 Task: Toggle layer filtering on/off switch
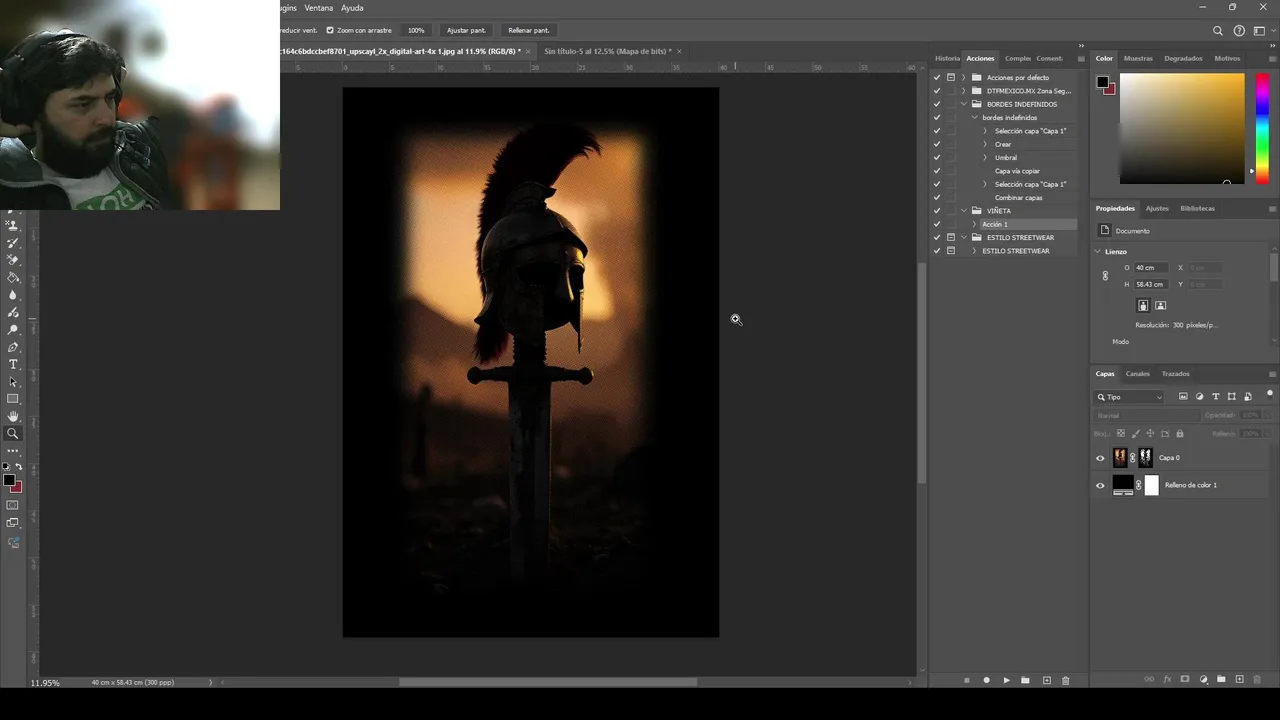pos(1269,394)
